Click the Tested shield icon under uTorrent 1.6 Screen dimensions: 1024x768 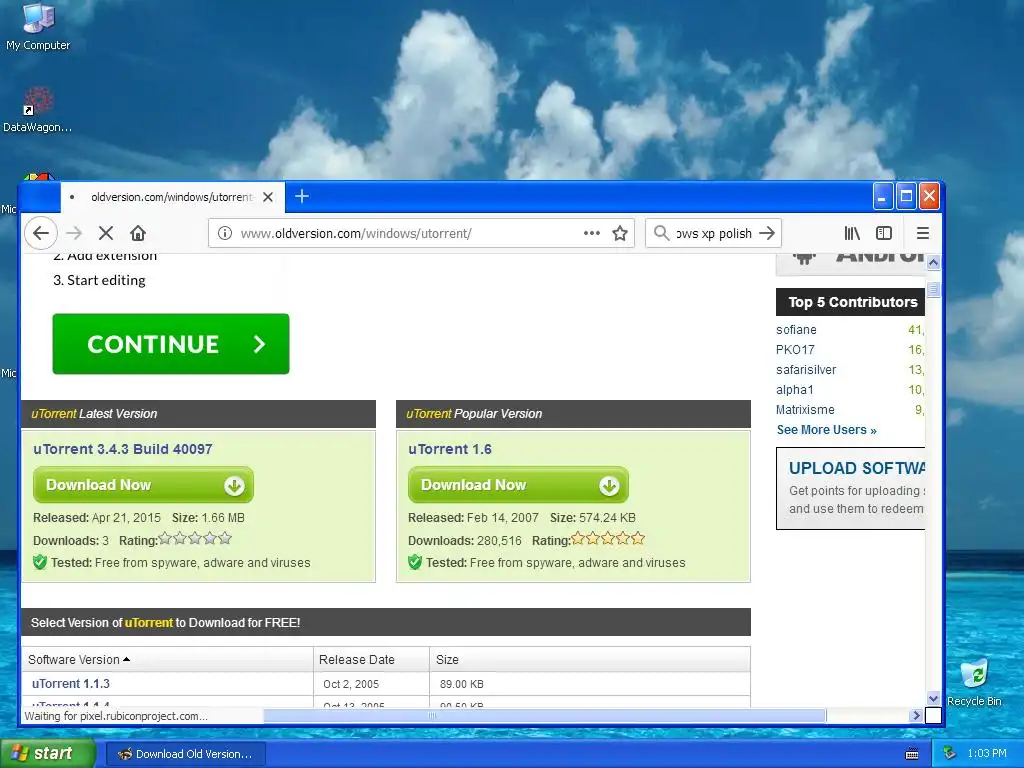coord(415,562)
